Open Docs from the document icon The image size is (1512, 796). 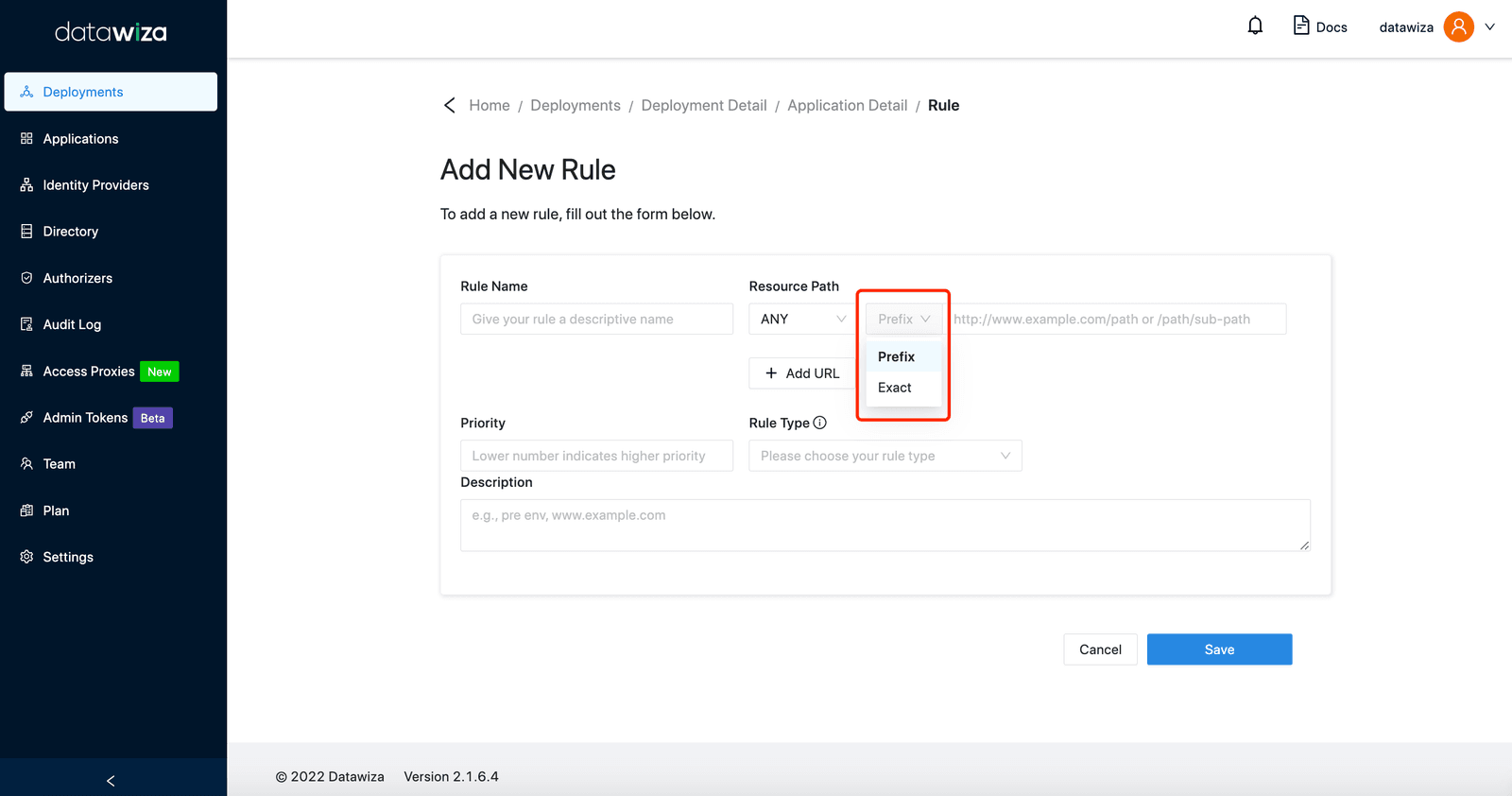point(1301,26)
